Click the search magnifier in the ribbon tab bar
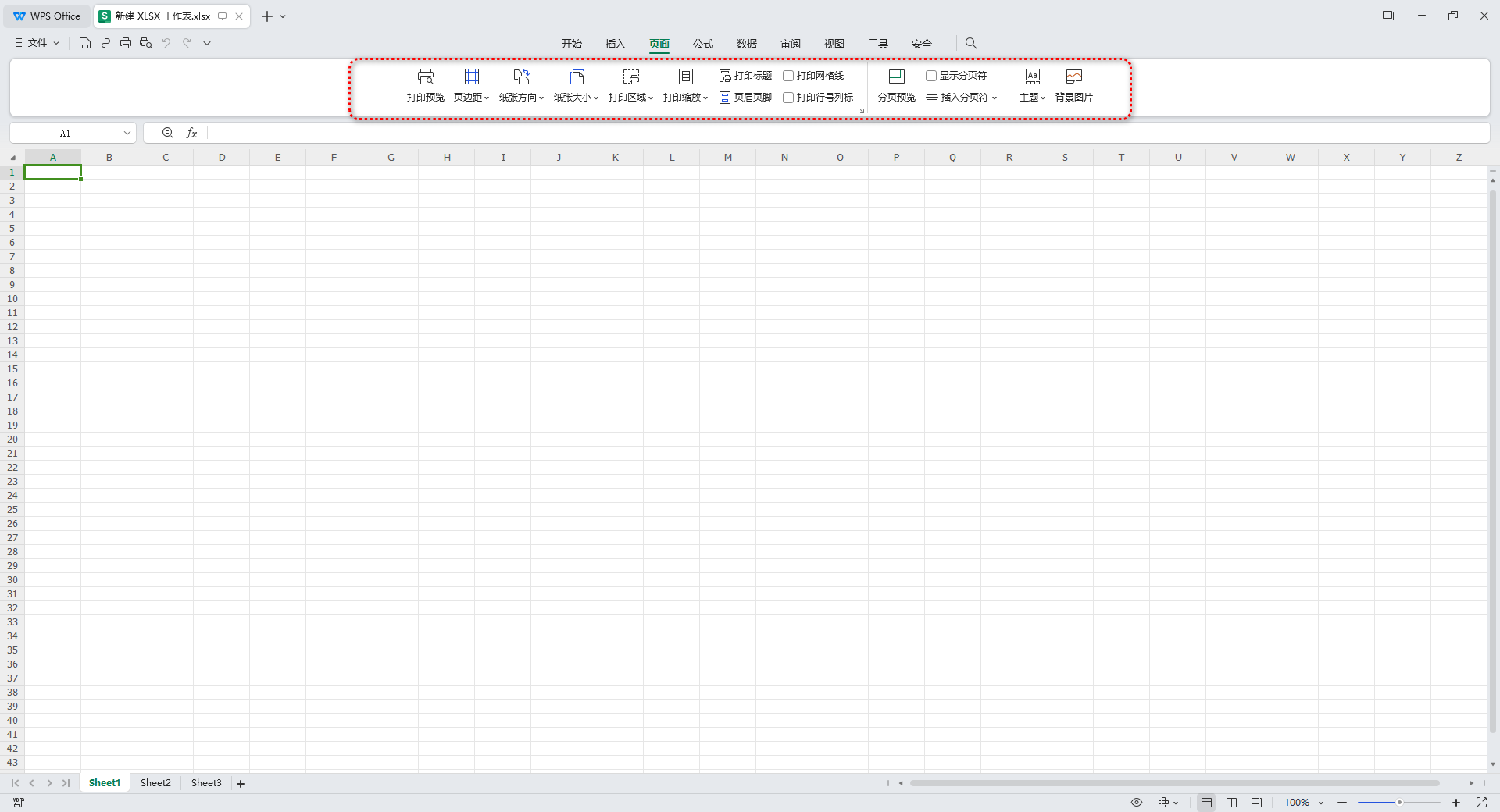1500x812 pixels. pyautogui.click(x=971, y=44)
